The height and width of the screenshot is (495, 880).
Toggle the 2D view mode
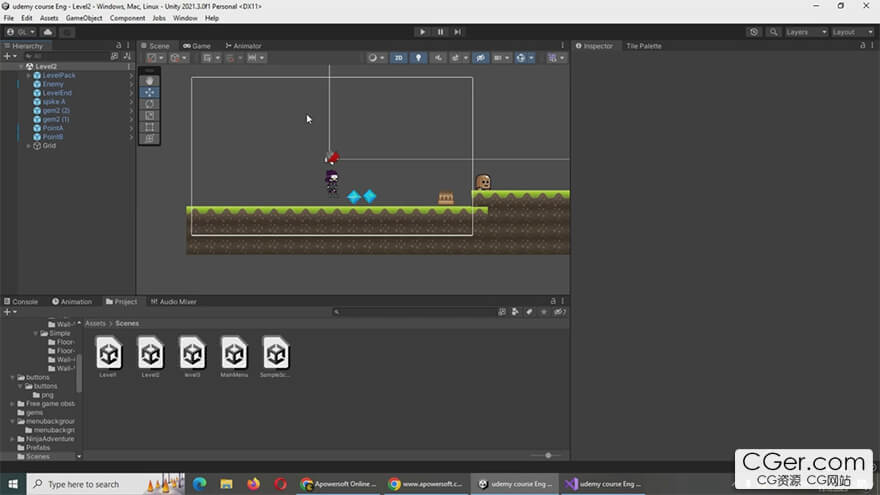tap(398, 58)
